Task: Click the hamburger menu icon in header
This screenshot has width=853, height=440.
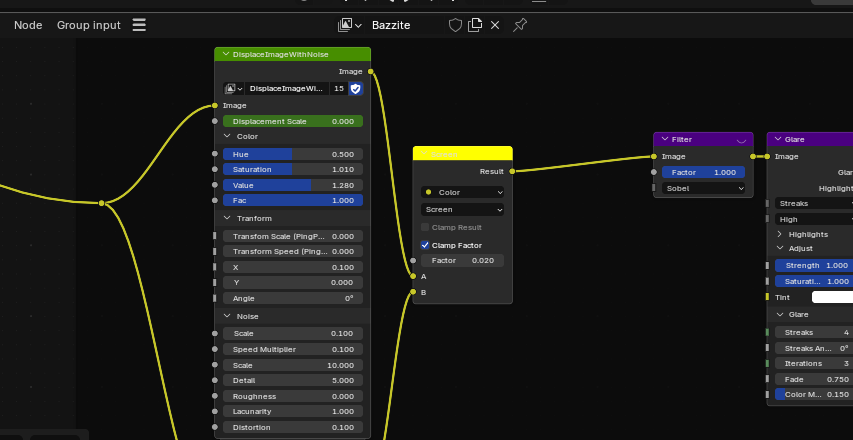Action: (139, 25)
